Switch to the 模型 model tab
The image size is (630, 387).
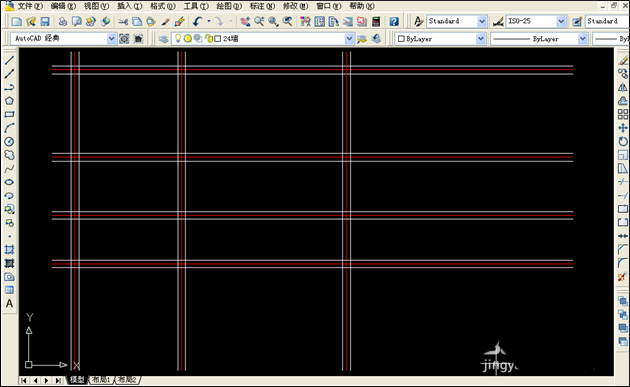click(77, 380)
